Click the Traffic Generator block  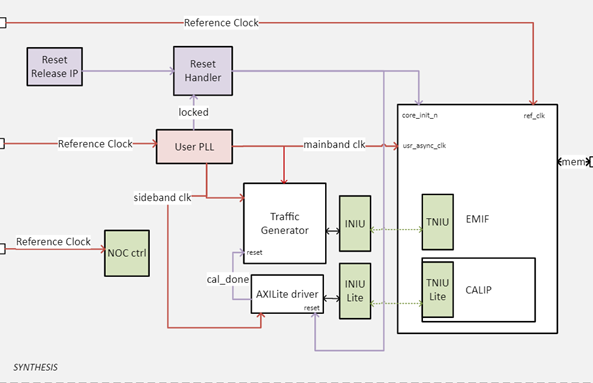pos(285,223)
